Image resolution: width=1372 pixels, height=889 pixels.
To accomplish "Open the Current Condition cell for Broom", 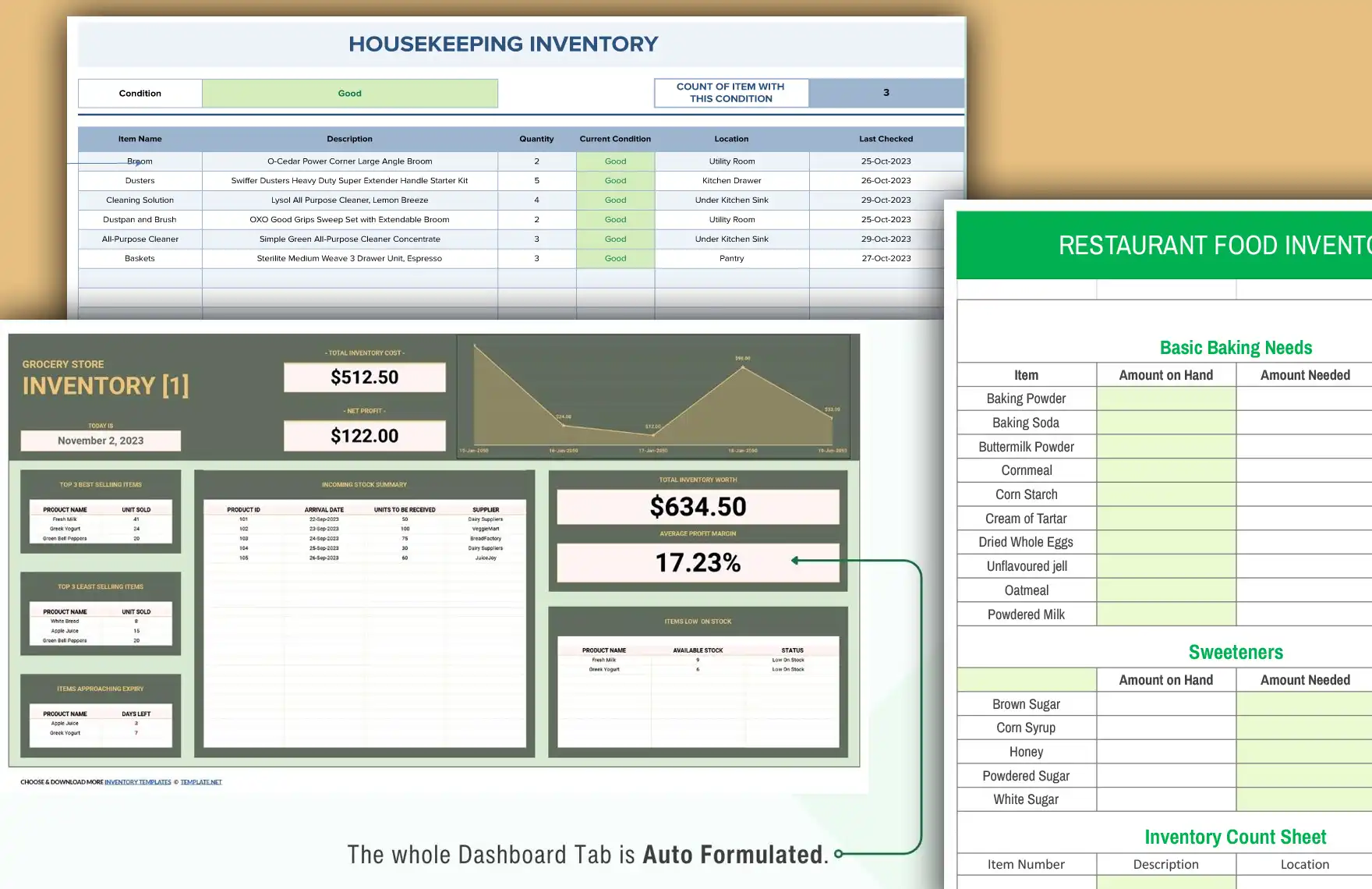I will click(x=615, y=161).
